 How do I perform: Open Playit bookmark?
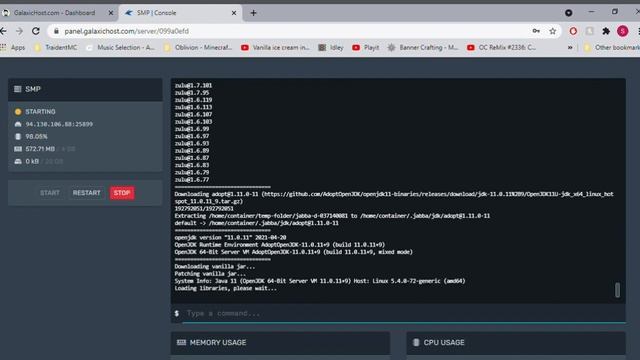point(366,47)
